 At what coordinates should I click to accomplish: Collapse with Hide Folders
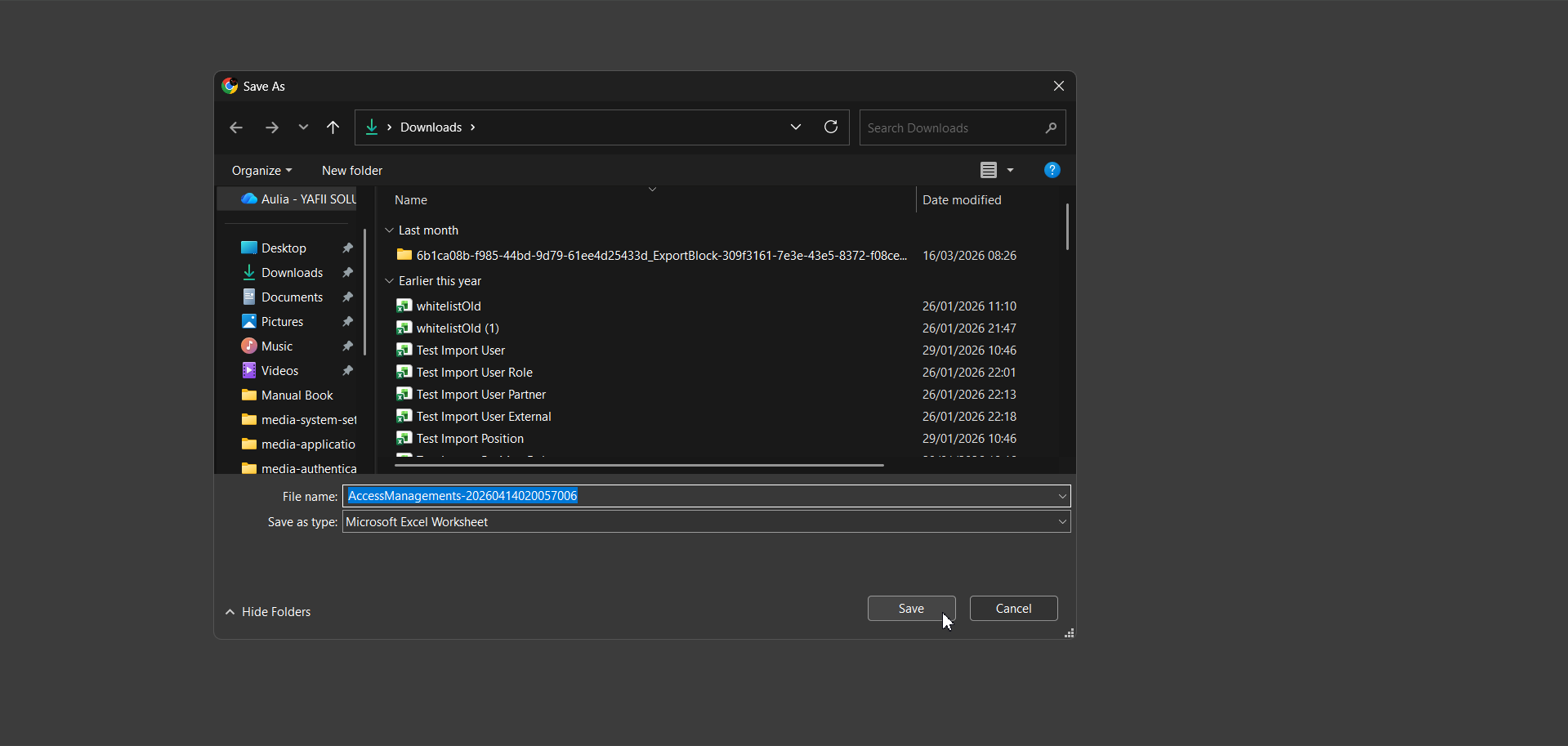pos(268,611)
